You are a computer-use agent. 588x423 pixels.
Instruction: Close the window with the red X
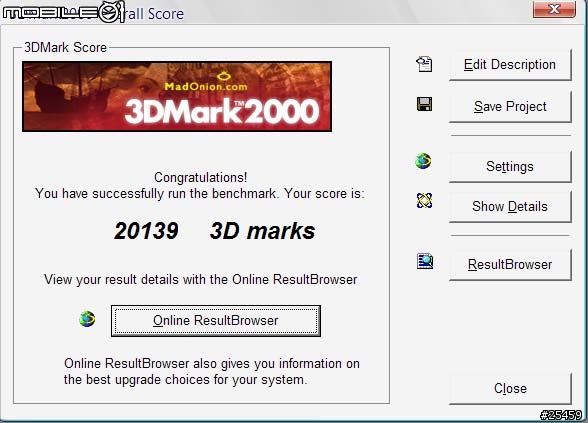(554, 9)
